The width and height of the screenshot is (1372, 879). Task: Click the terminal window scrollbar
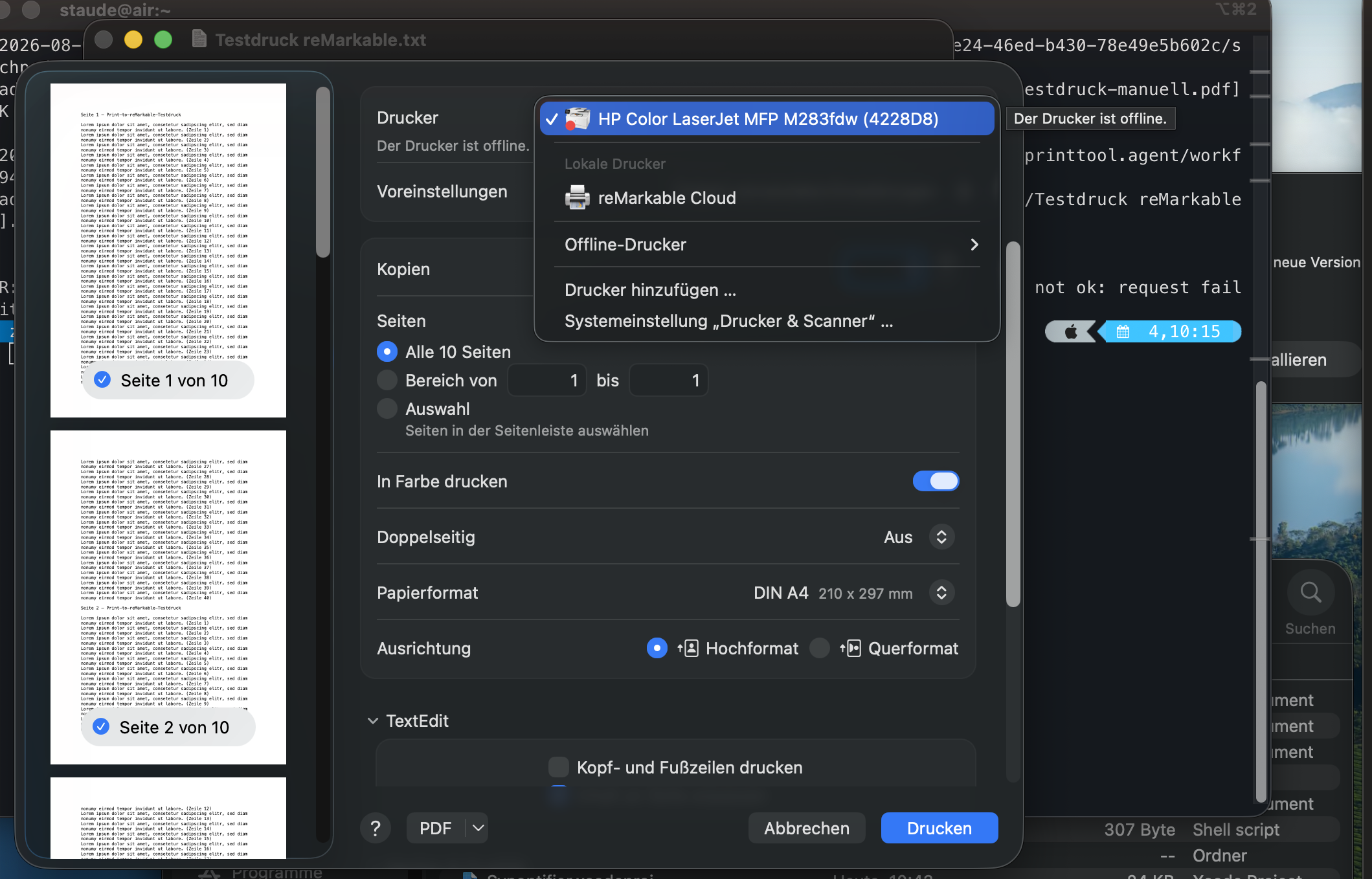click(x=1261, y=592)
